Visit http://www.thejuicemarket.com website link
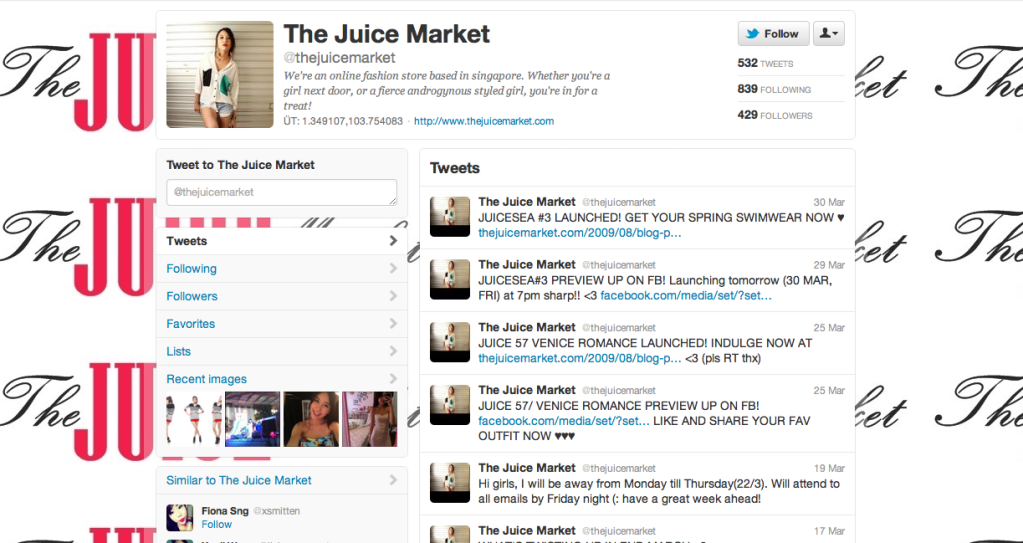Image resolution: width=1023 pixels, height=543 pixels. (483, 121)
